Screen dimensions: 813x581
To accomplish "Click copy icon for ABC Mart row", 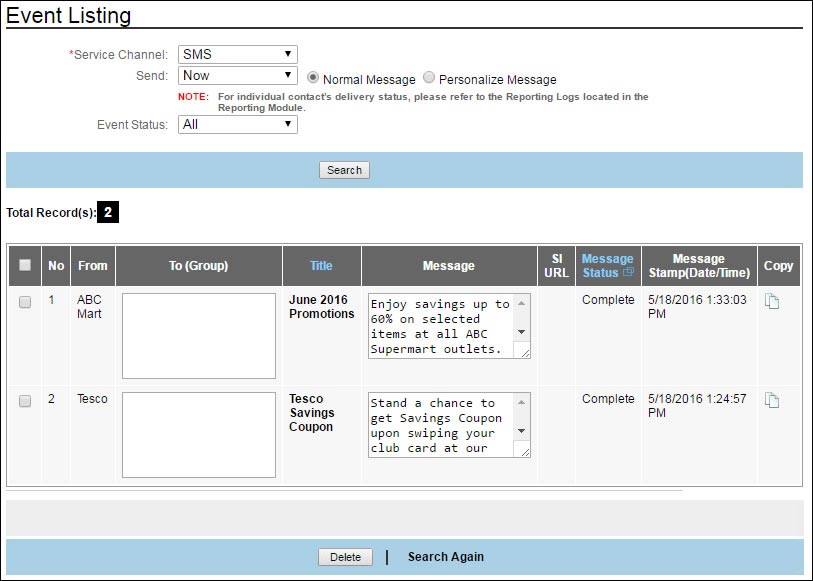I will pyautogui.click(x=772, y=301).
